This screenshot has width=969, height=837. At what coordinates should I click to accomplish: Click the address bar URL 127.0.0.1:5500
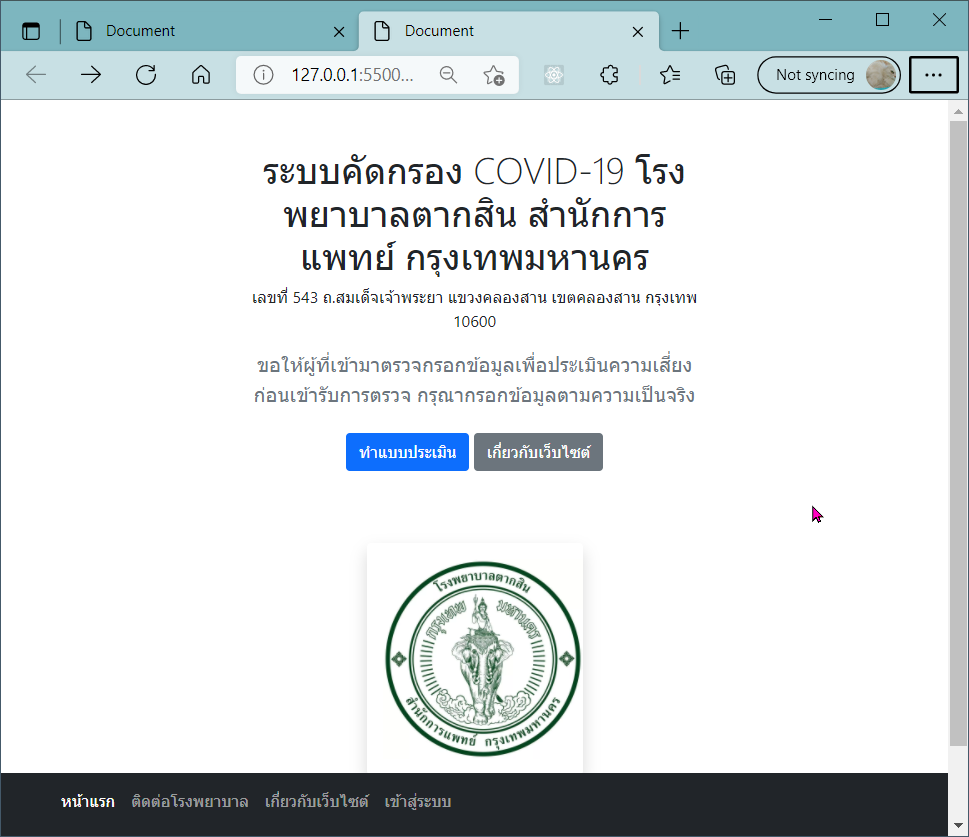[352, 75]
